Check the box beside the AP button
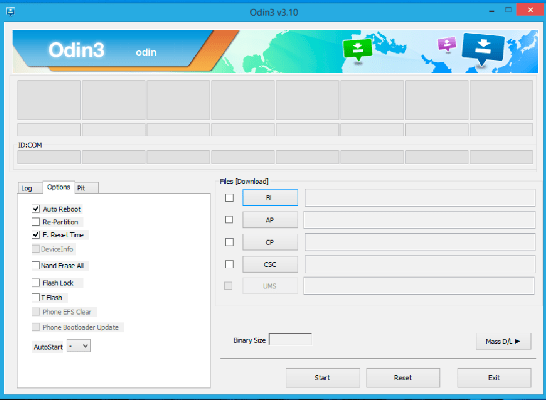This screenshot has height=400, width=546. [x=229, y=220]
